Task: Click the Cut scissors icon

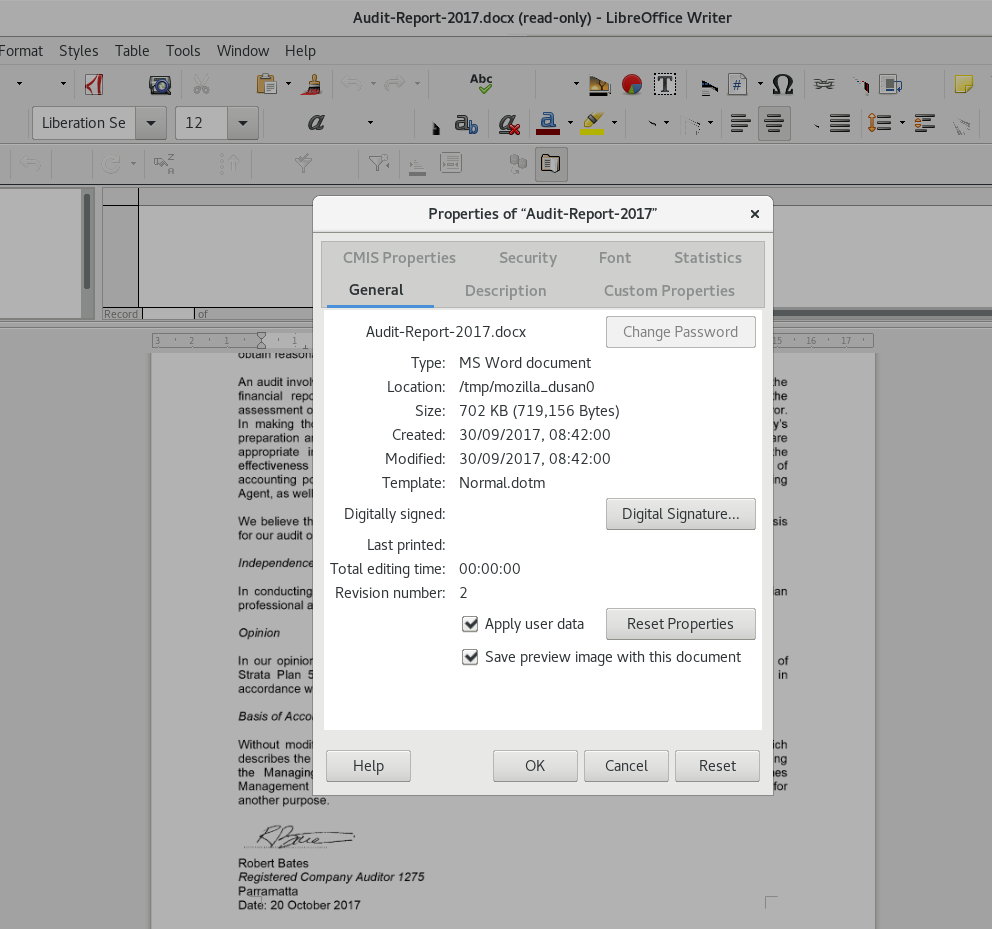Action: (201, 84)
